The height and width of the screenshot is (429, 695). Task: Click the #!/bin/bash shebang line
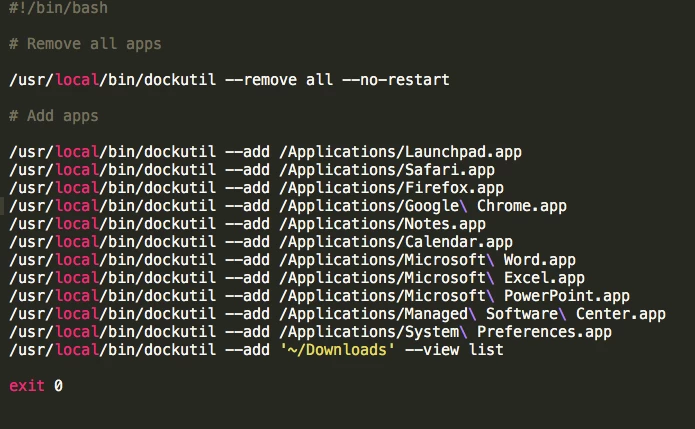58,8
